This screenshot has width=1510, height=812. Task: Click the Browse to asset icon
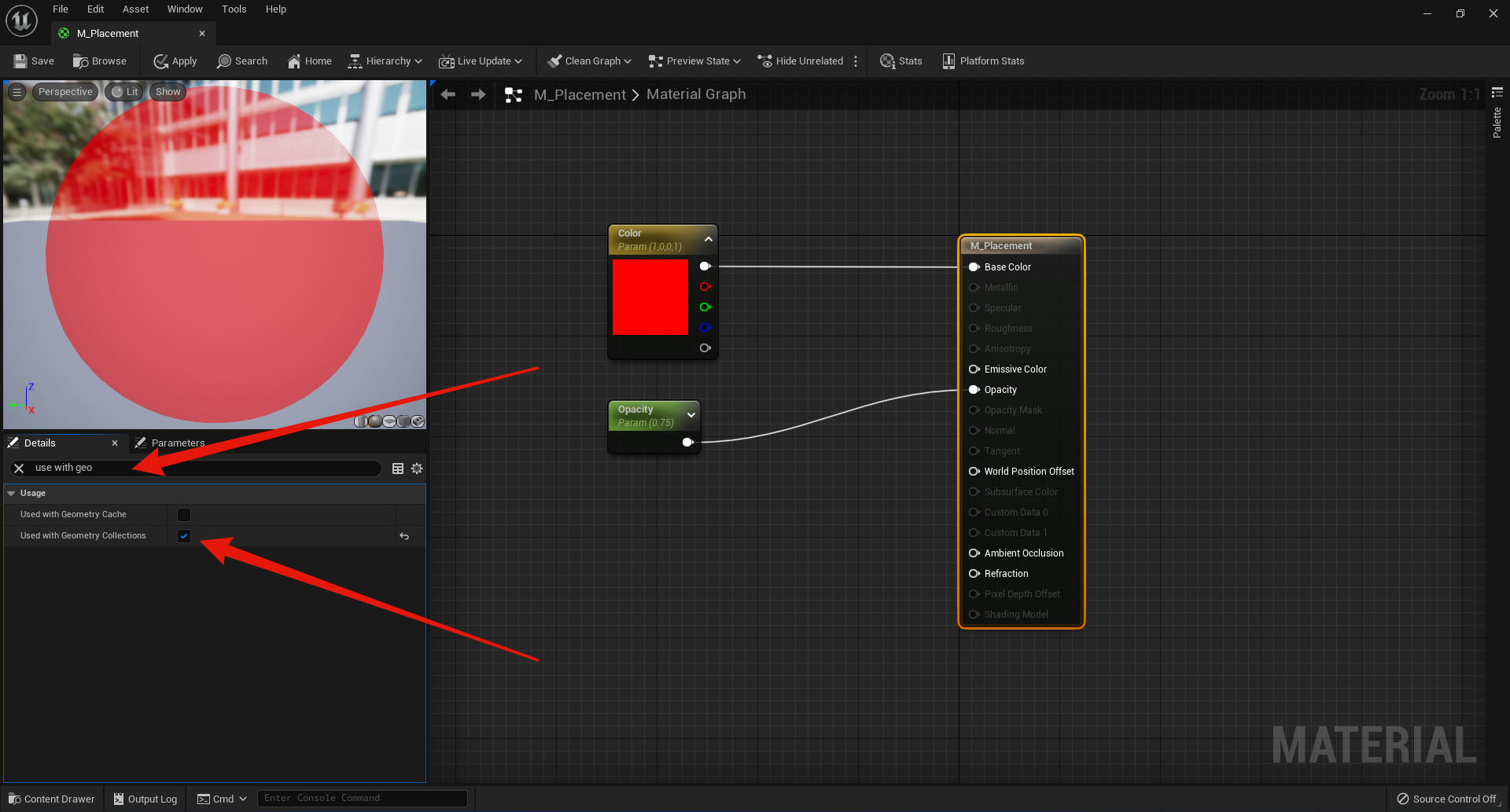(80, 61)
